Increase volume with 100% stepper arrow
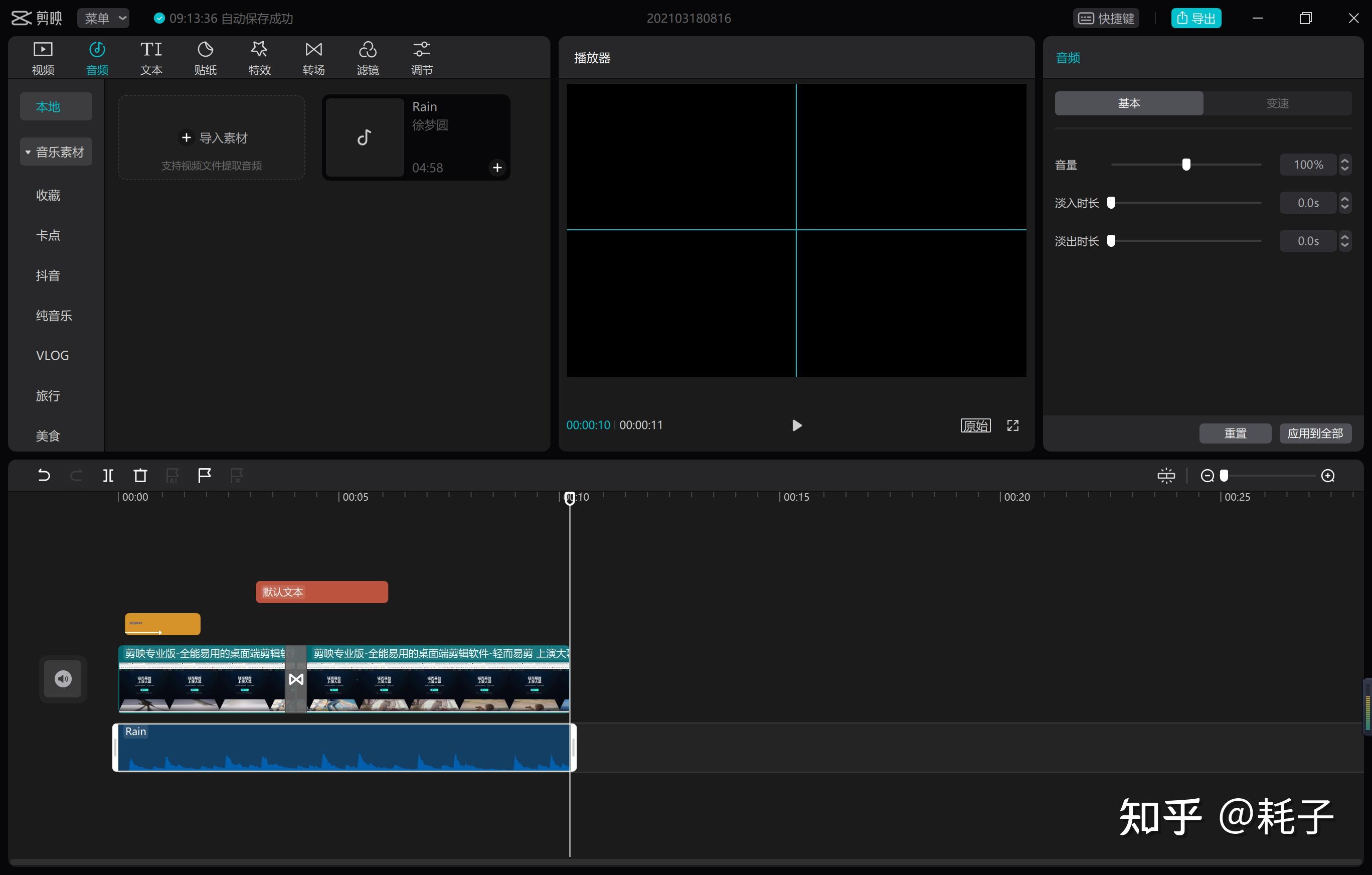Image resolution: width=1372 pixels, height=875 pixels. (x=1344, y=160)
